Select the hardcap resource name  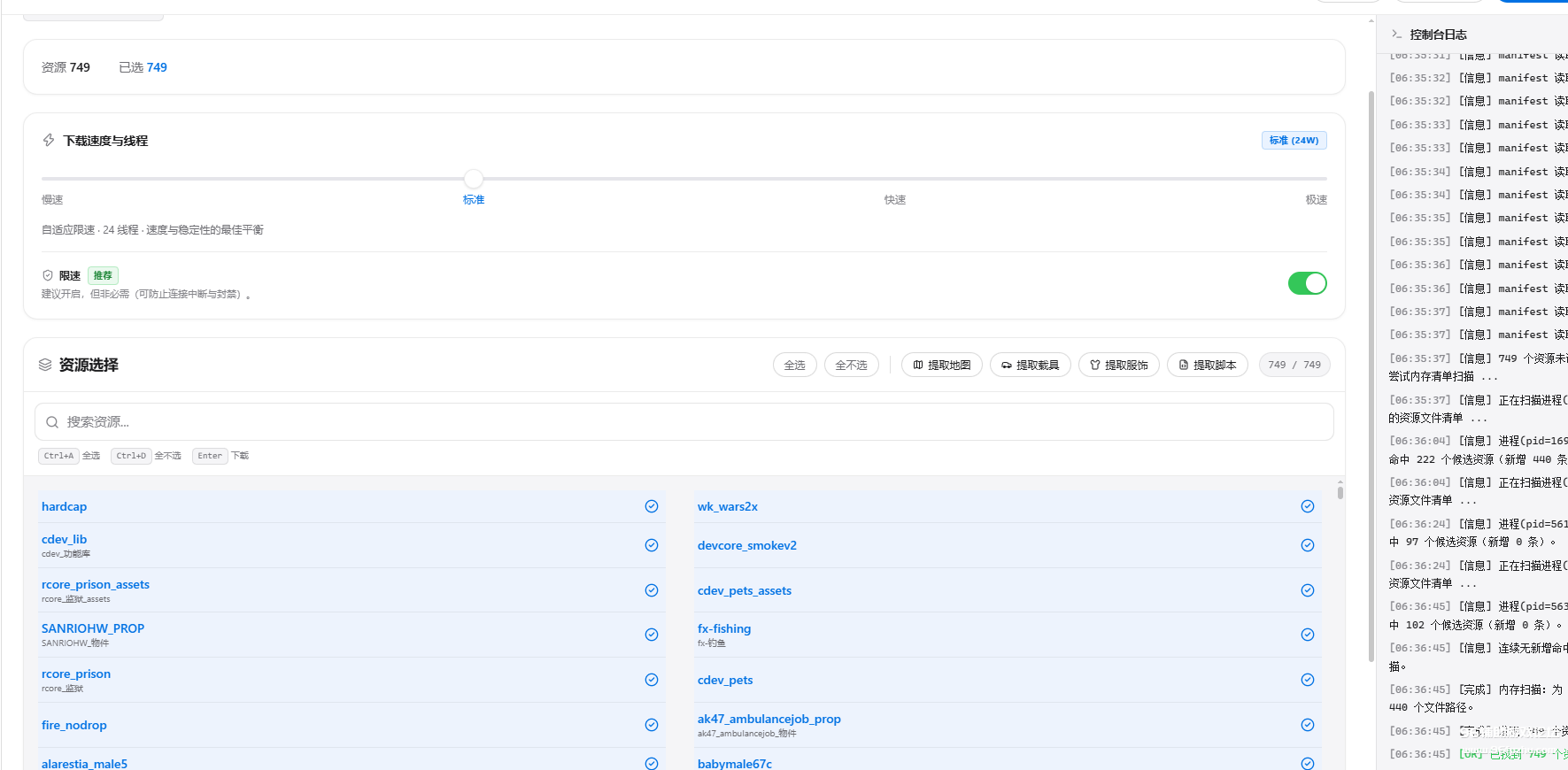click(65, 506)
